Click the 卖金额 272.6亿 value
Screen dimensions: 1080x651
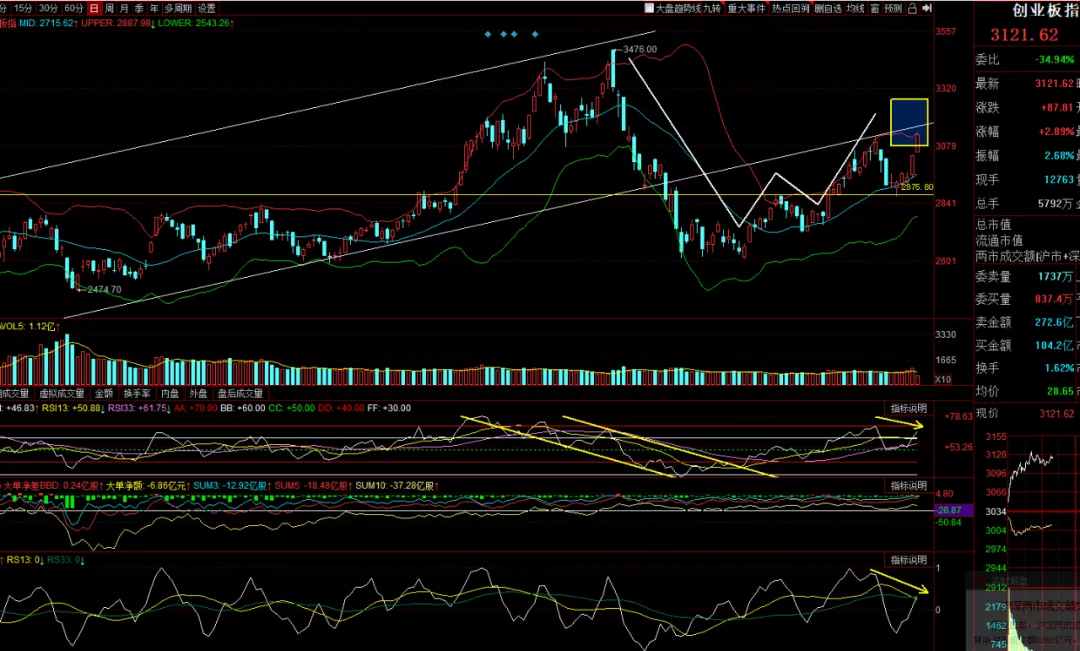pyautogui.click(x=1054, y=322)
